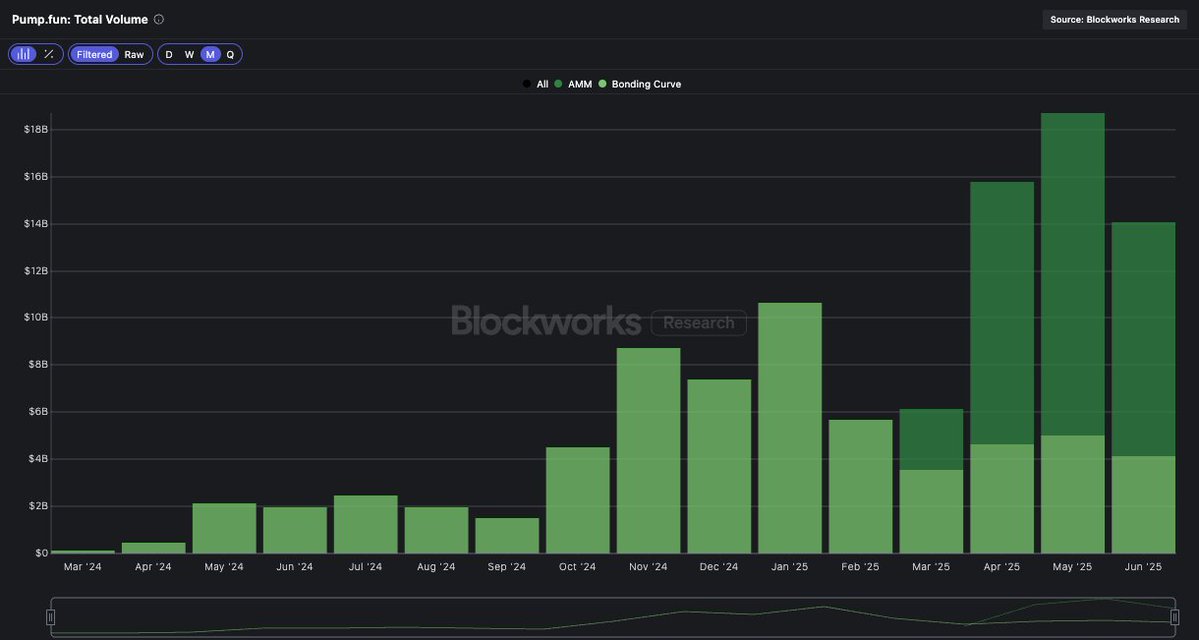This screenshot has width=1199, height=640.
Task: Click the May '24 volume bar
Action: [224, 528]
